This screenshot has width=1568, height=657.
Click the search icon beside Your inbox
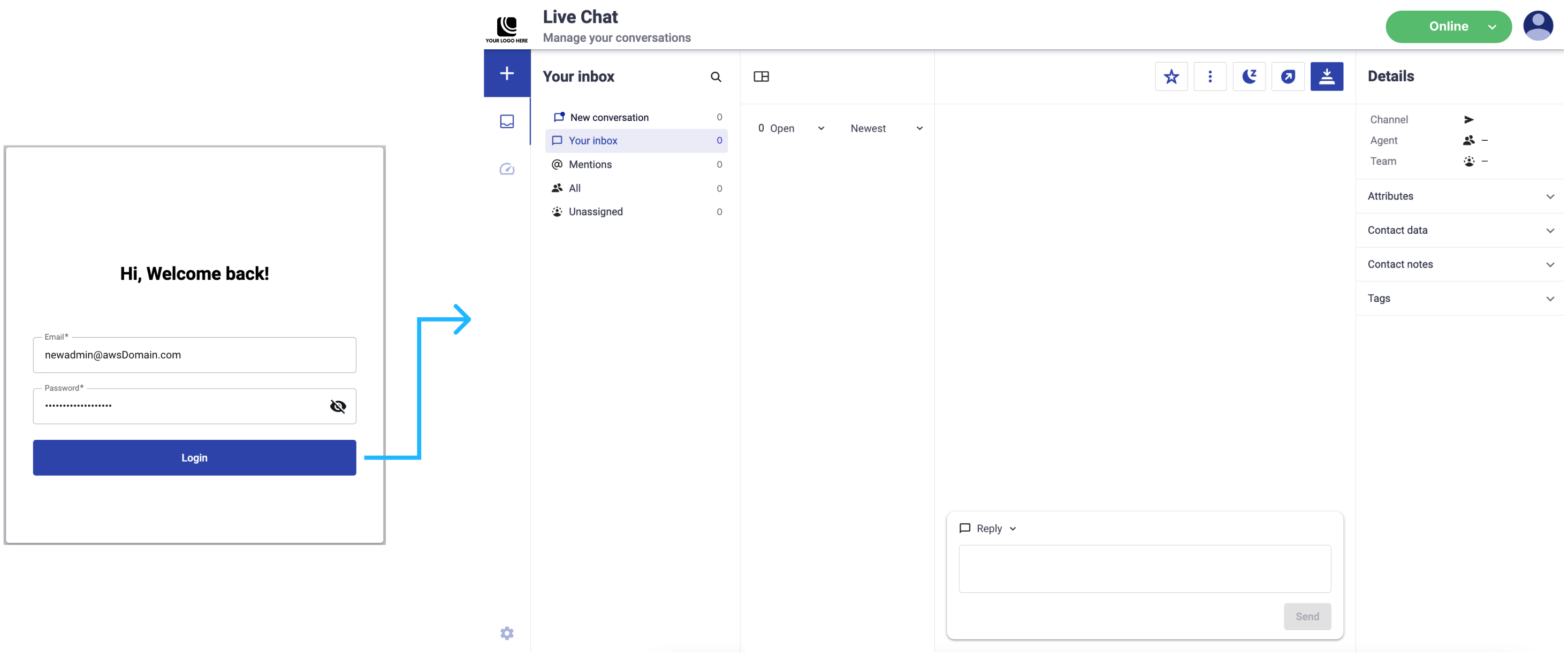717,77
